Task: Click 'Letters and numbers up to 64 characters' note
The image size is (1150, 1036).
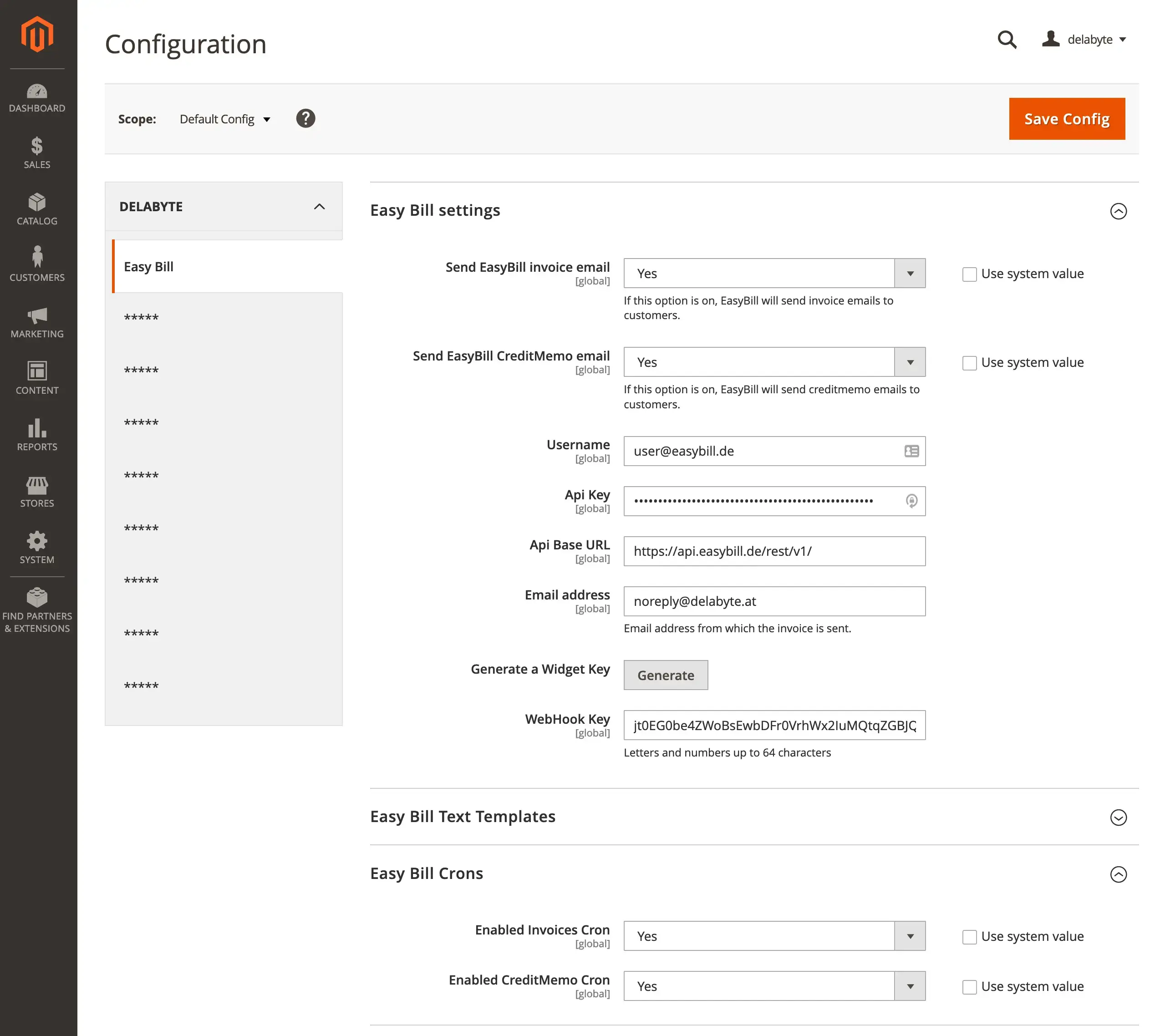Action: click(727, 752)
